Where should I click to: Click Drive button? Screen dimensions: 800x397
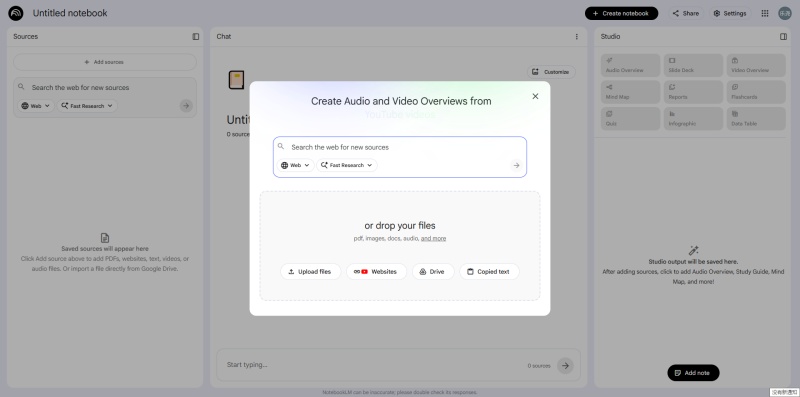pos(433,271)
